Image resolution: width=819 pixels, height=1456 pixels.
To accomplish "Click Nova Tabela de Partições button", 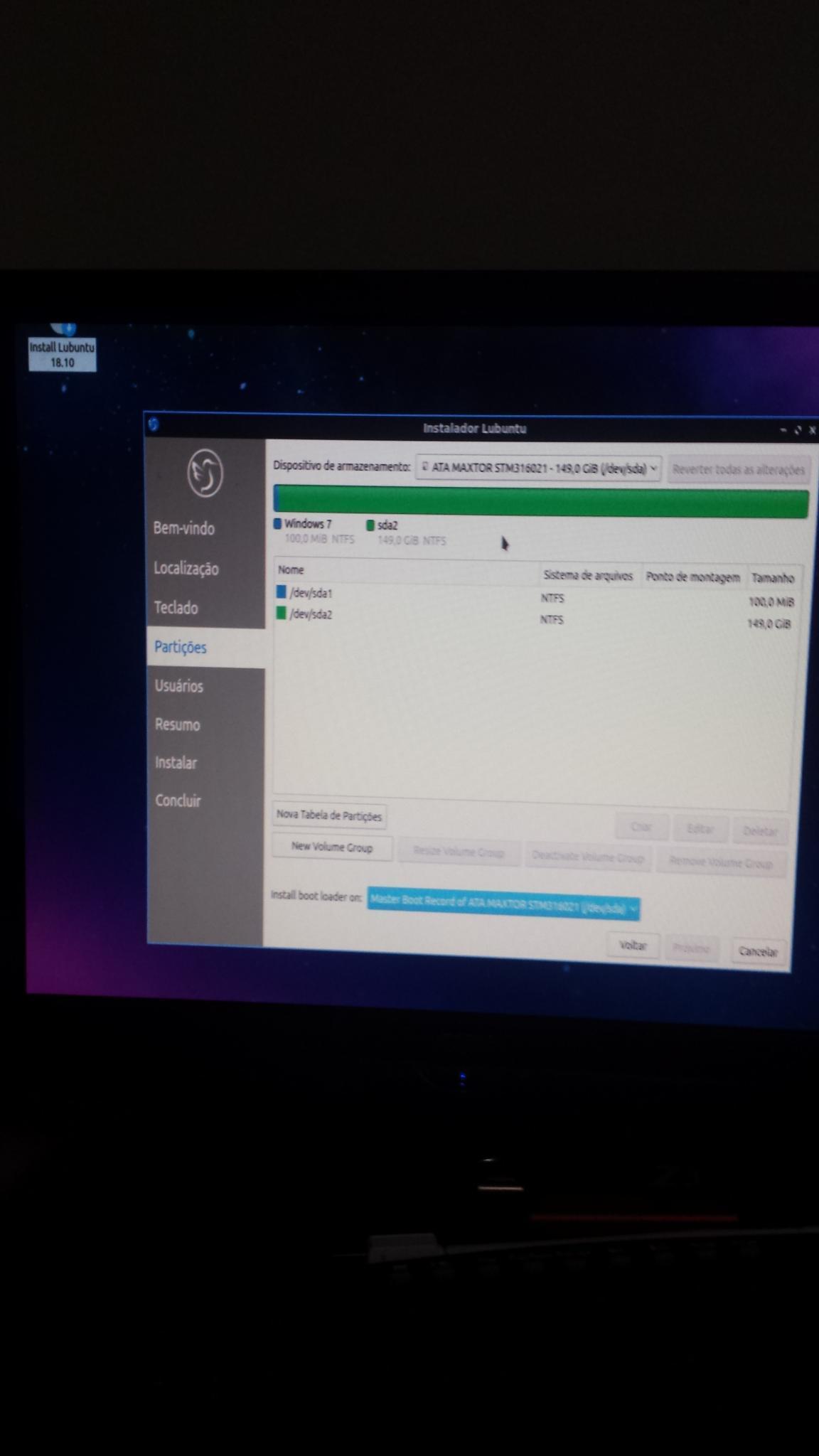I will tap(329, 815).
